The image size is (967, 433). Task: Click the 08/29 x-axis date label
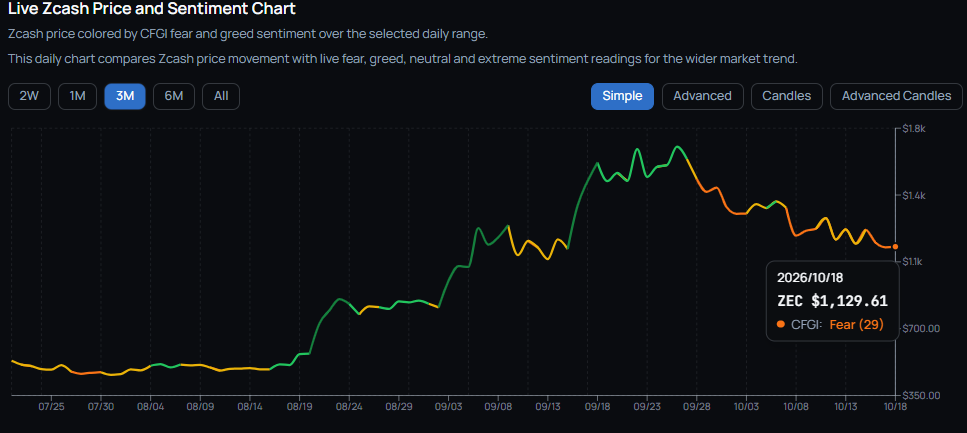coord(399,407)
